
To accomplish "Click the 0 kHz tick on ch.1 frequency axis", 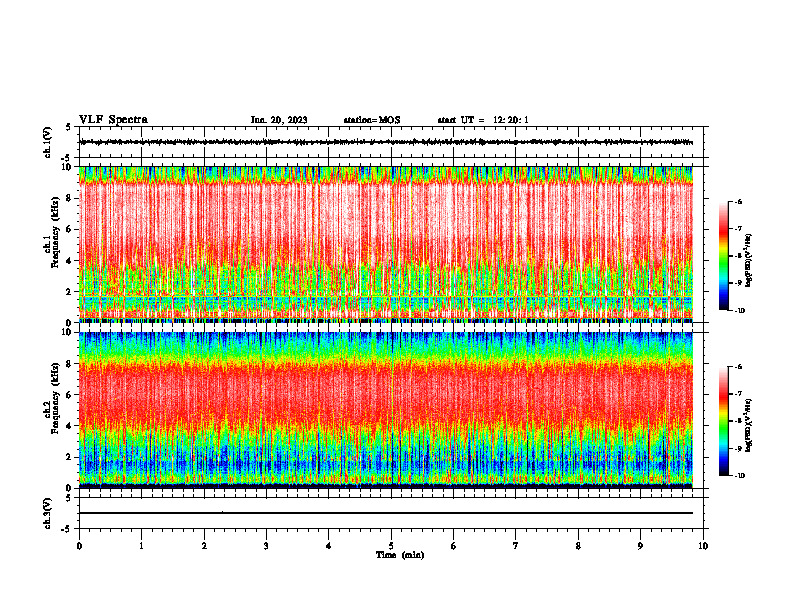I will coord(71,323).
